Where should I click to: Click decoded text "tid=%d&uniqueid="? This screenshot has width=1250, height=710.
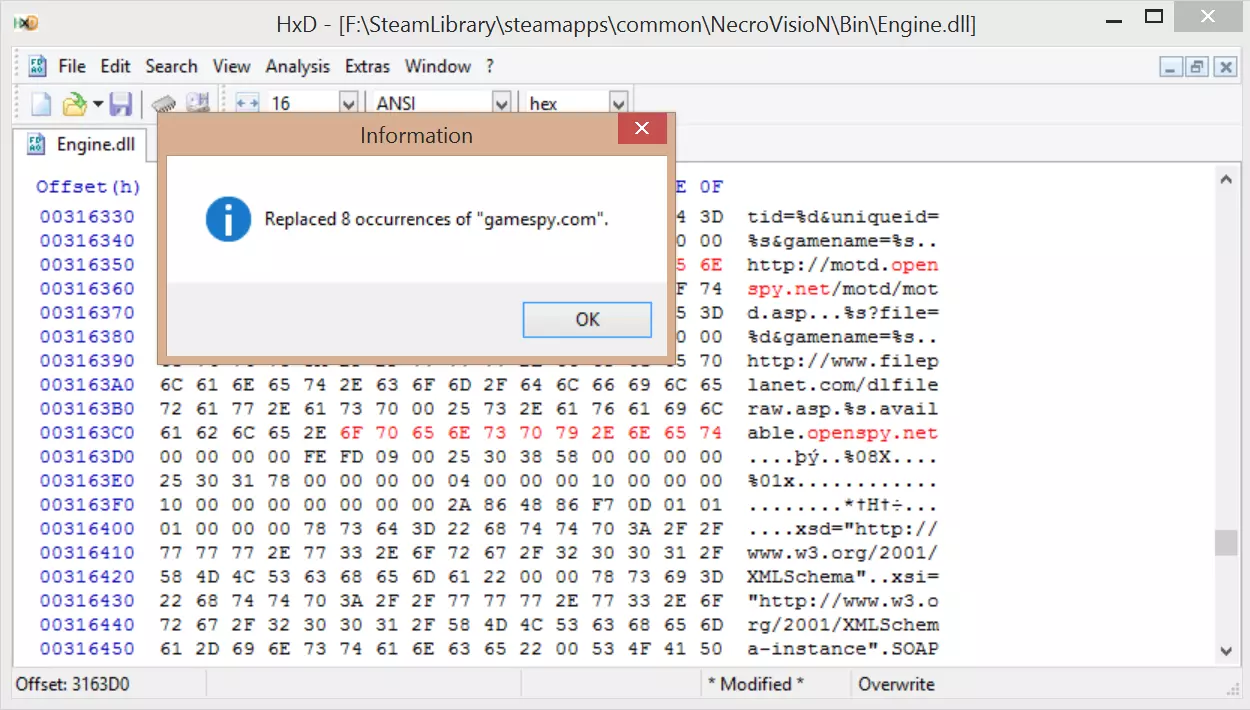point(843,217)
